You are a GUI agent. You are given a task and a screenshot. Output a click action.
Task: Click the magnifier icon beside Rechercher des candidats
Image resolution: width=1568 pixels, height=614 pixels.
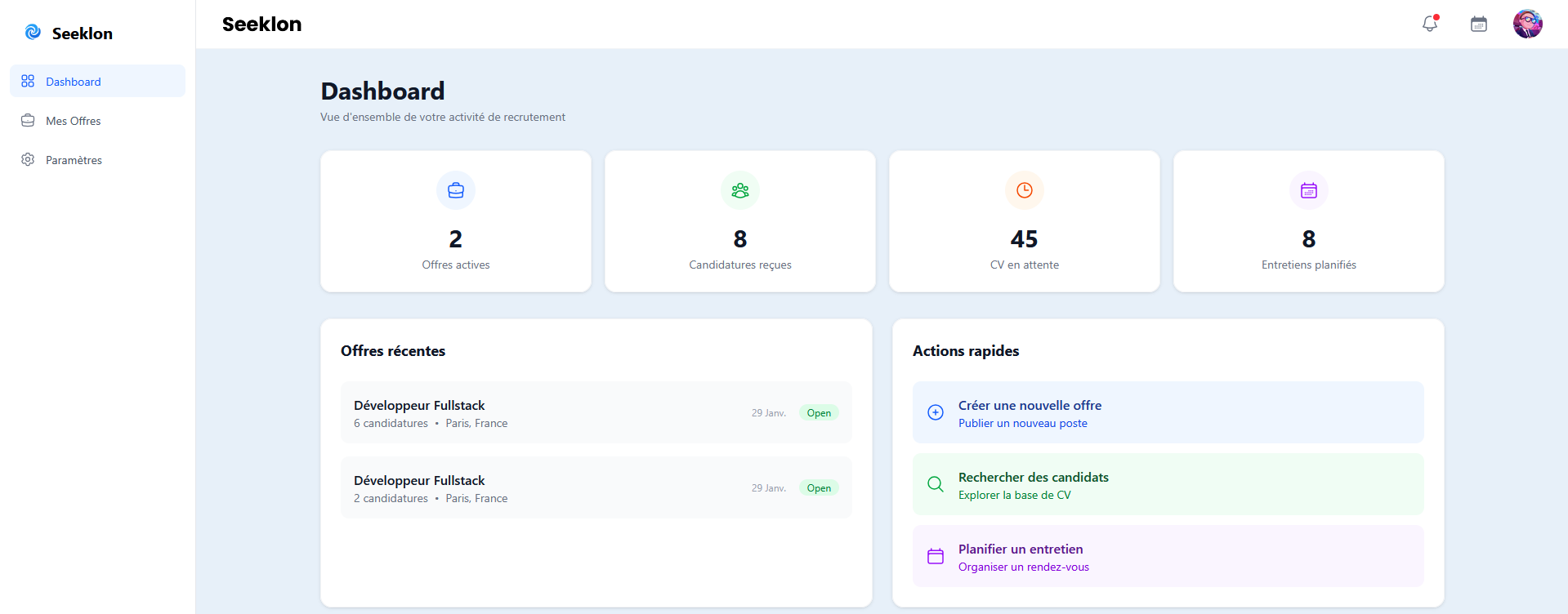point(936,484)
